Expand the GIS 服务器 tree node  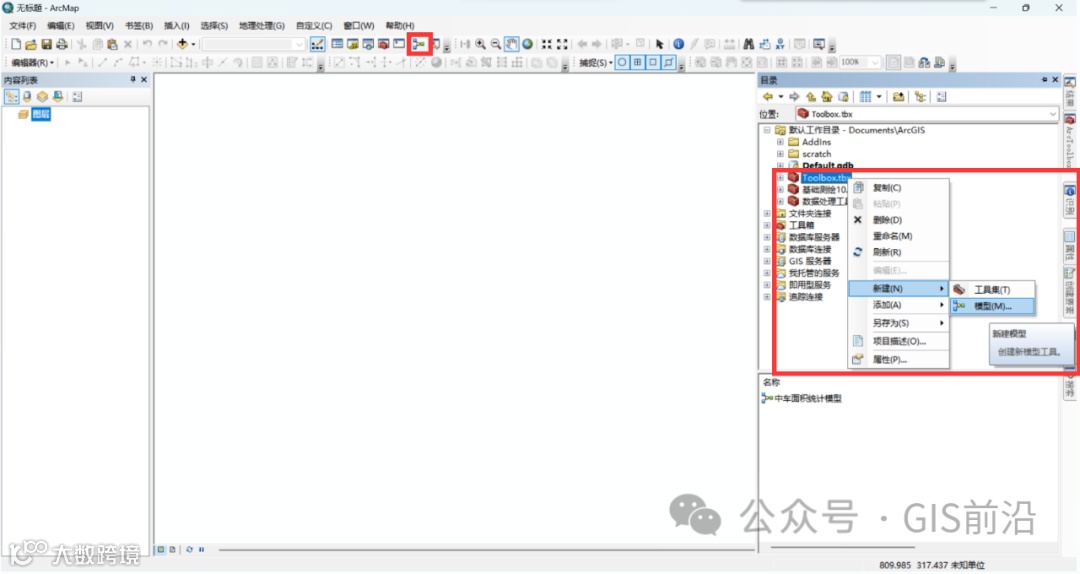(767, 261)
